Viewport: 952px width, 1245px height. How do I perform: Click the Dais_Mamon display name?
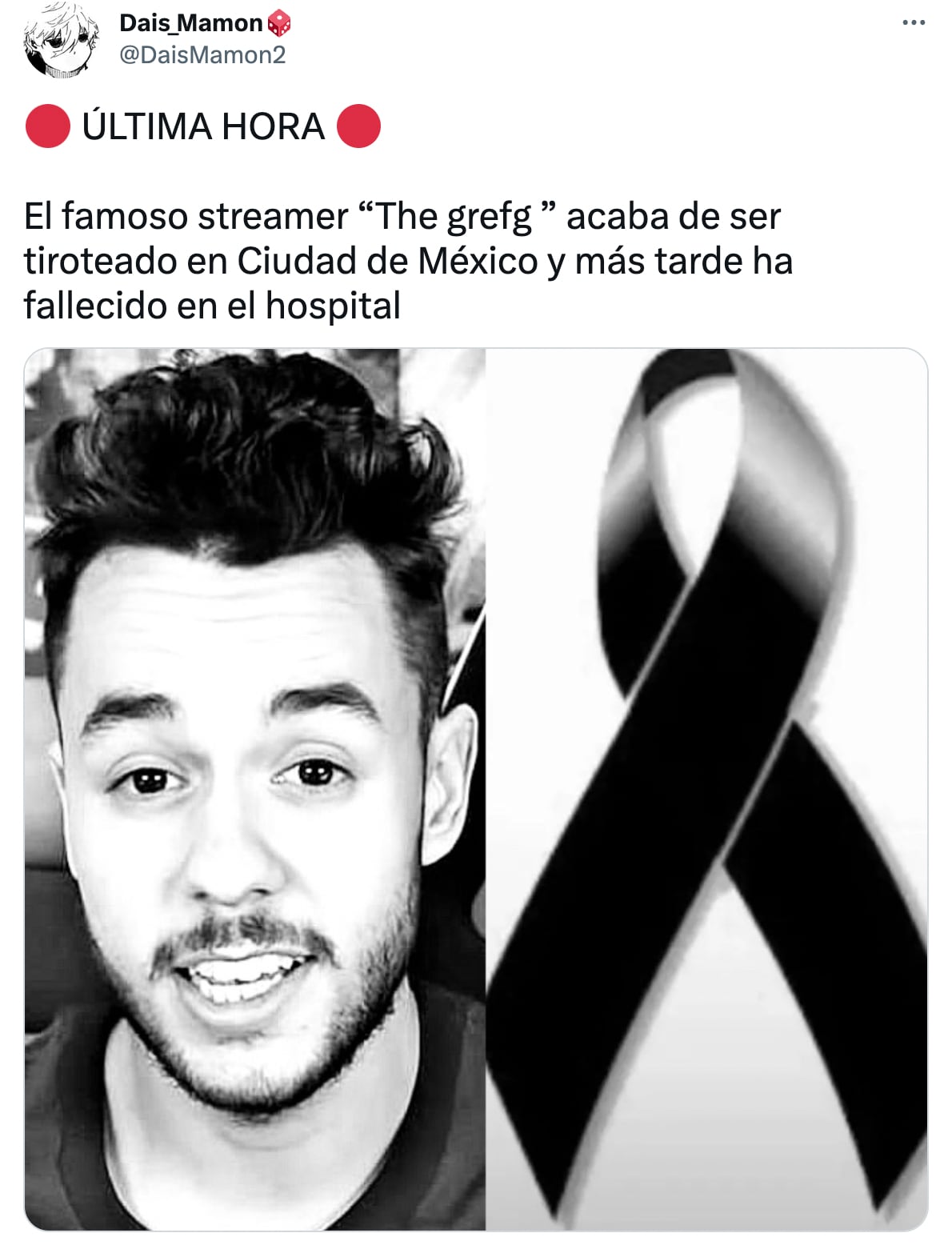[190, 23]
